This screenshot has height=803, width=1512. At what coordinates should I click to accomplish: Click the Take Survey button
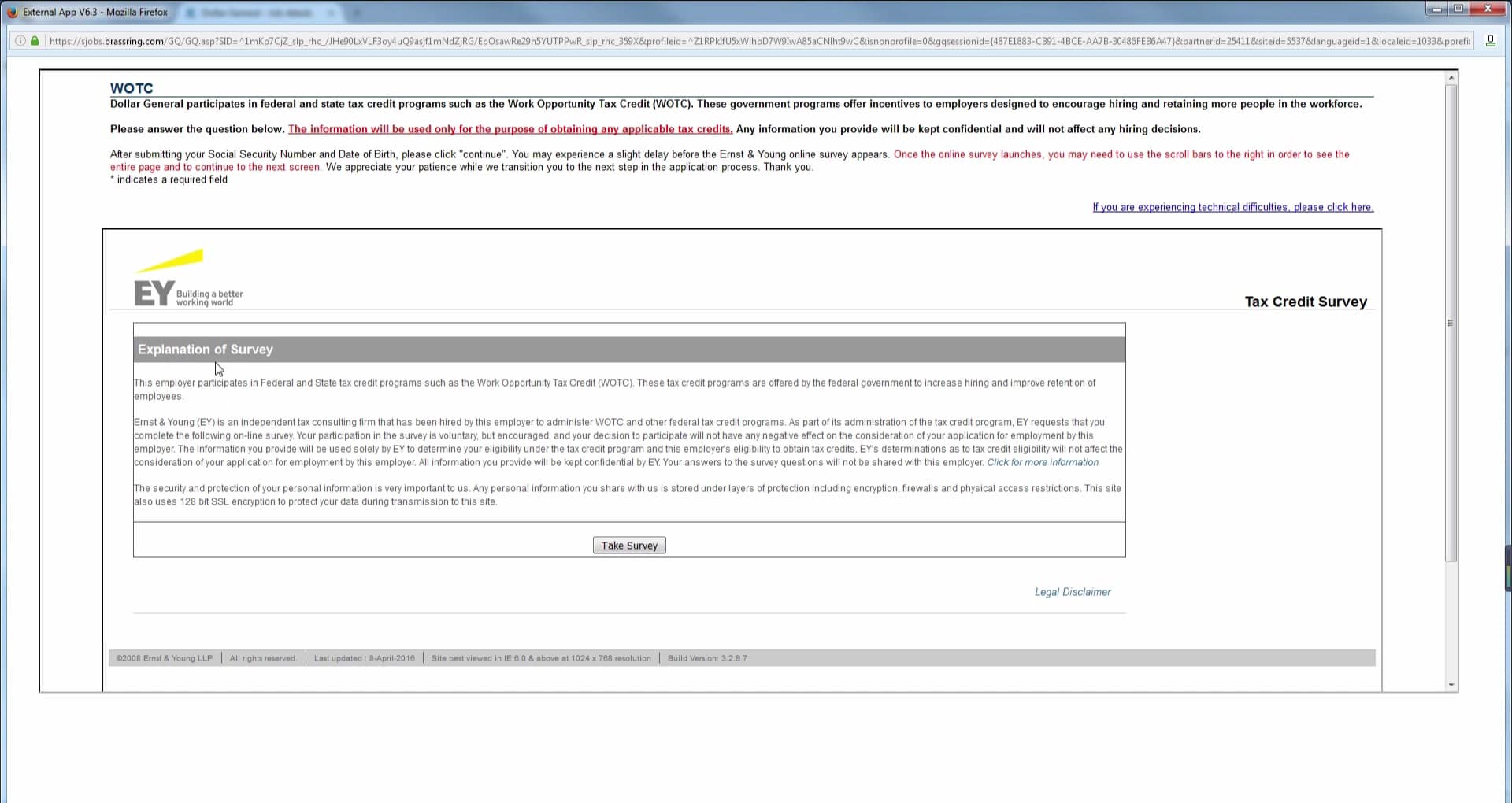[628, 545]
